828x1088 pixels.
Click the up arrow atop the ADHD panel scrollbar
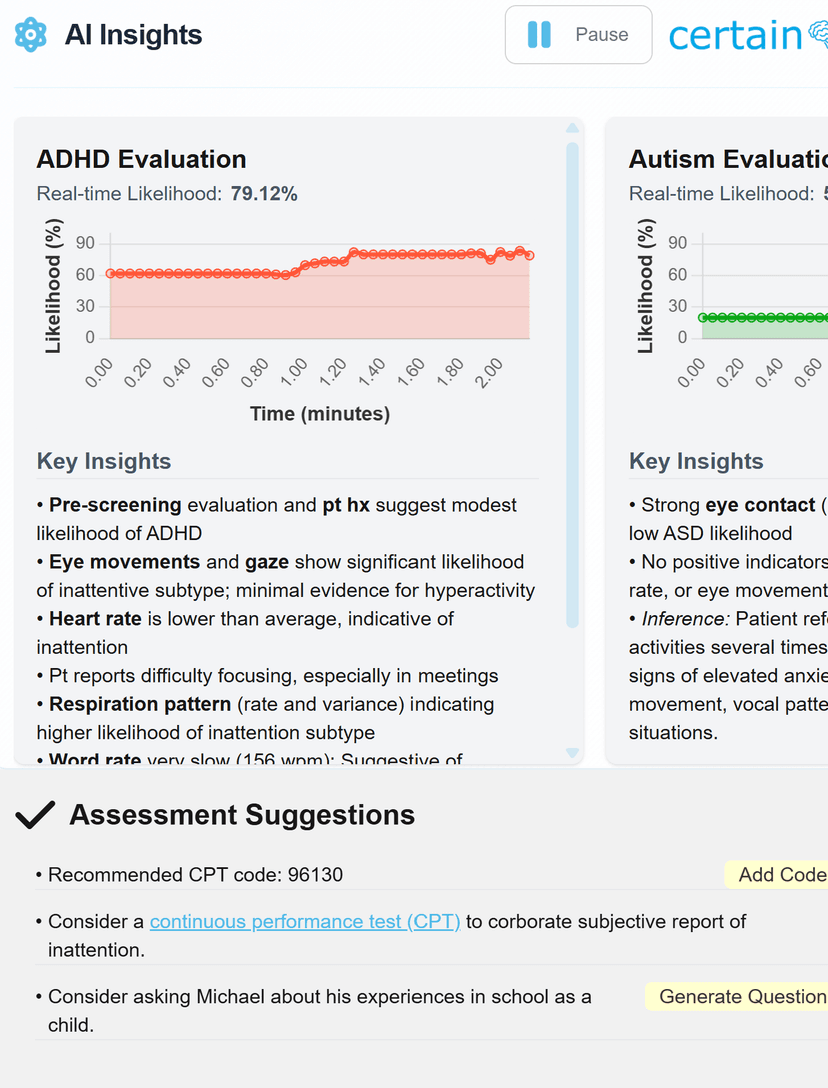(572, 127)
